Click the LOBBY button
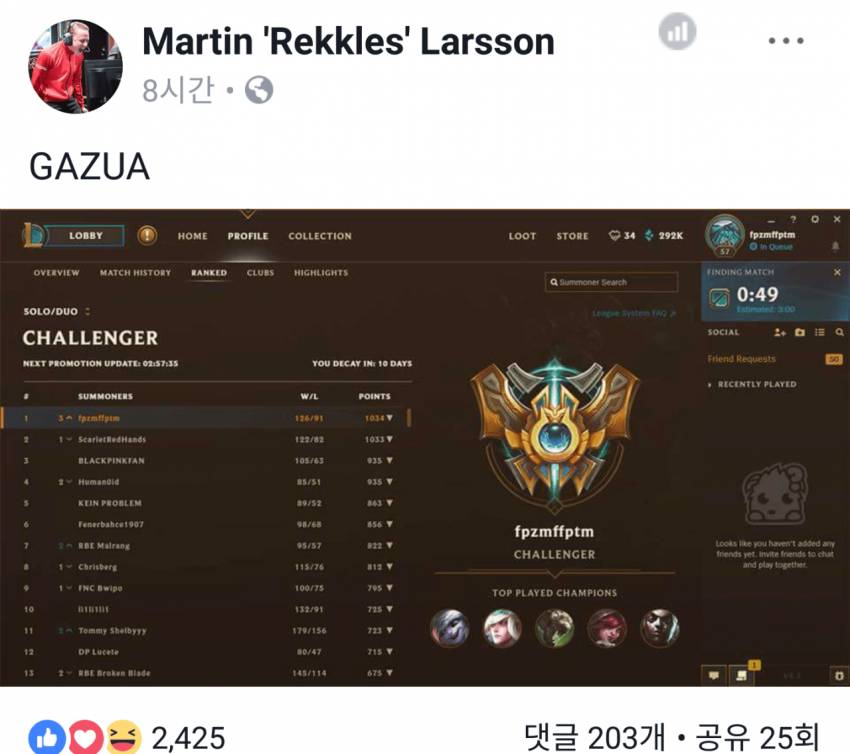This screenshot has height=754, width=850. pos(85,236)
